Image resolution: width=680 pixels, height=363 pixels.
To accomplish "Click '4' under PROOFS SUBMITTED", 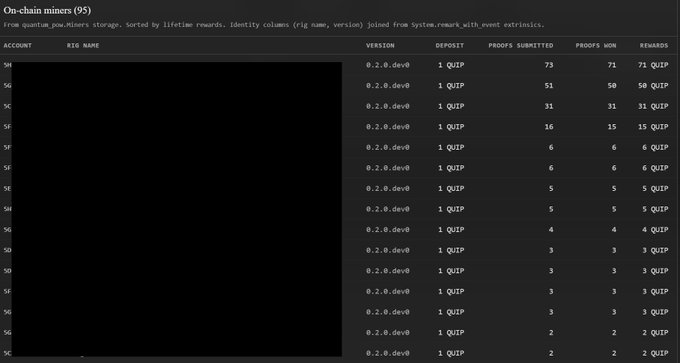I will tap(551, 229).
